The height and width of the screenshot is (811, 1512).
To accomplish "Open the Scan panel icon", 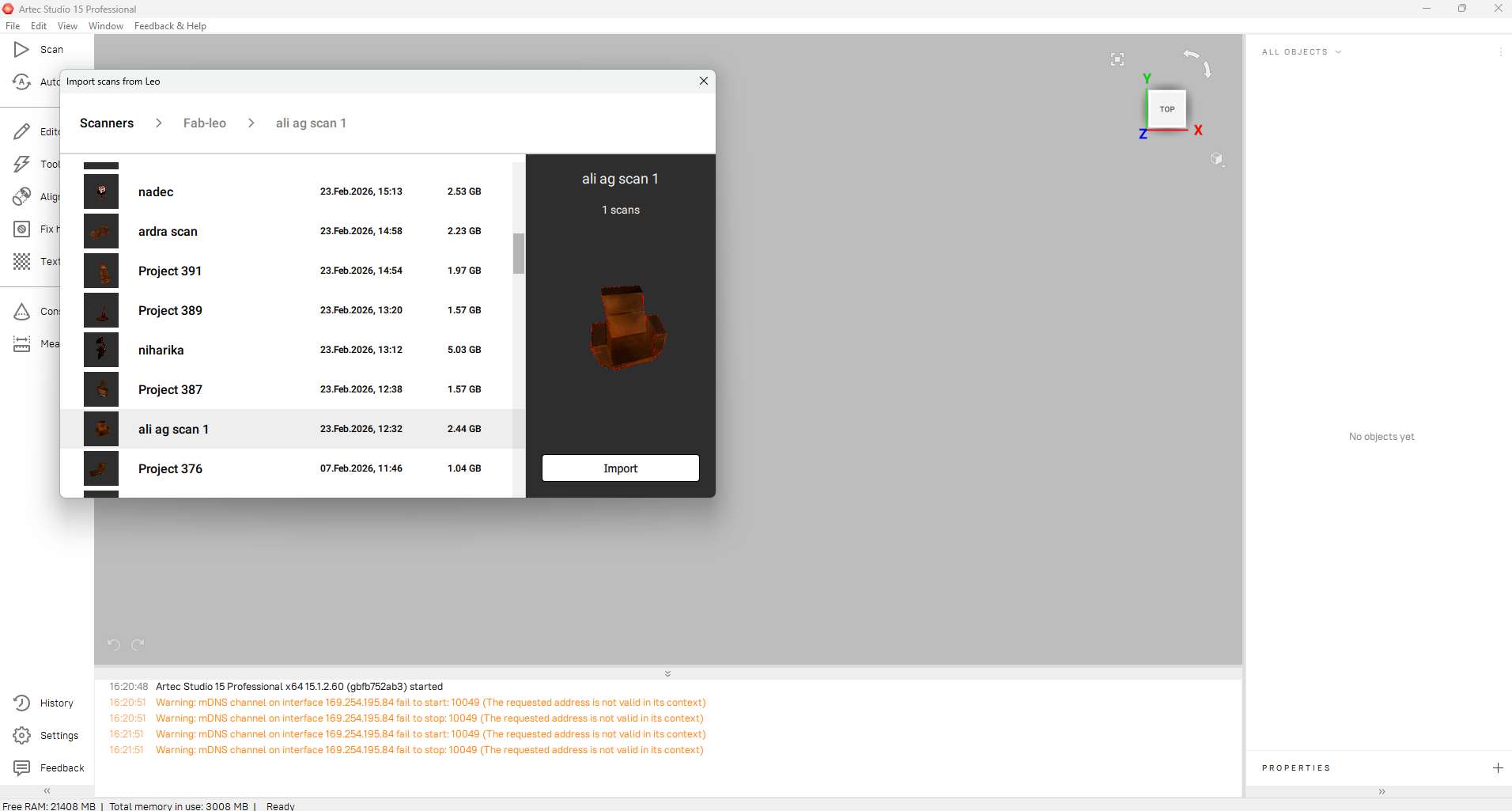I will [21, 50].
